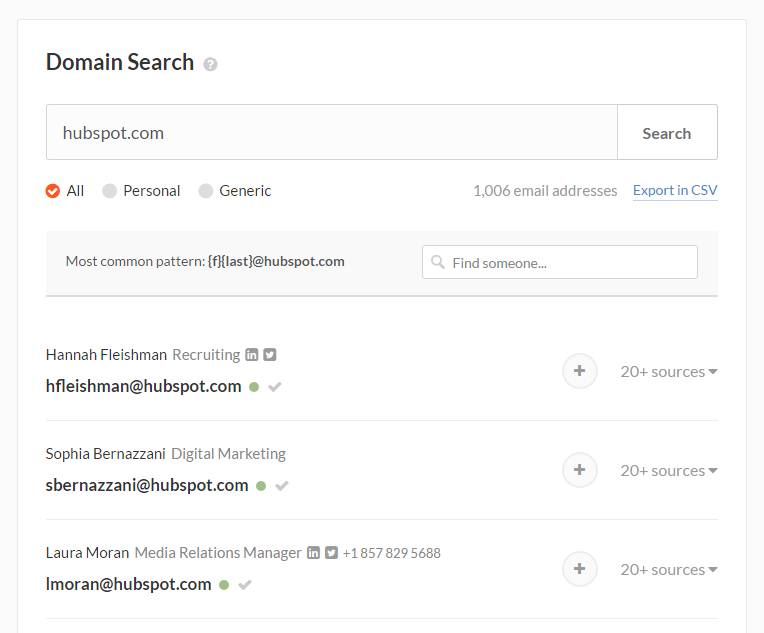
Task: Expand 20+ sources for Sophia Bernazzani
Action: coord(668,471)
